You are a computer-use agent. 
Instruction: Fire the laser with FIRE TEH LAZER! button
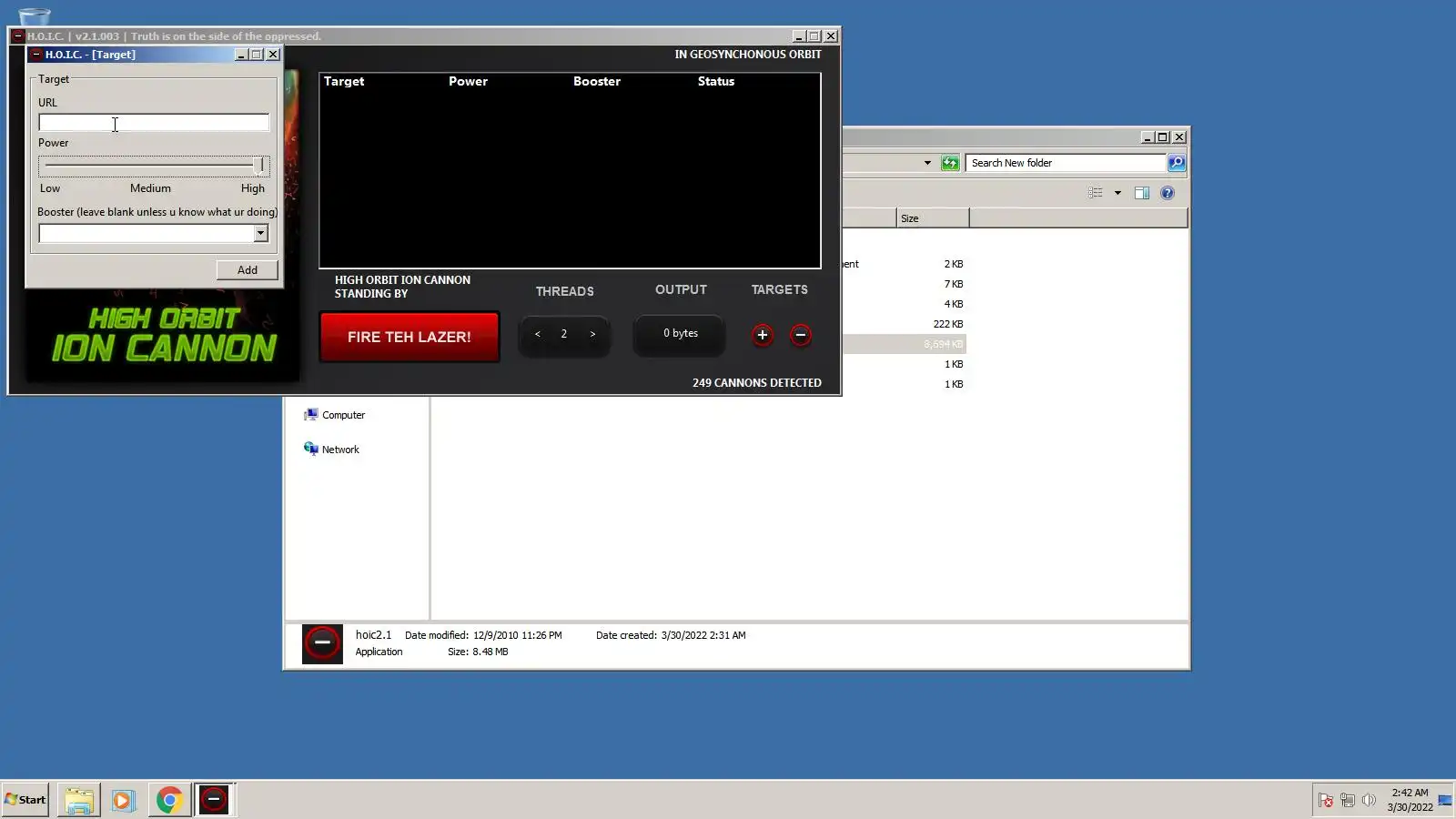409,337
